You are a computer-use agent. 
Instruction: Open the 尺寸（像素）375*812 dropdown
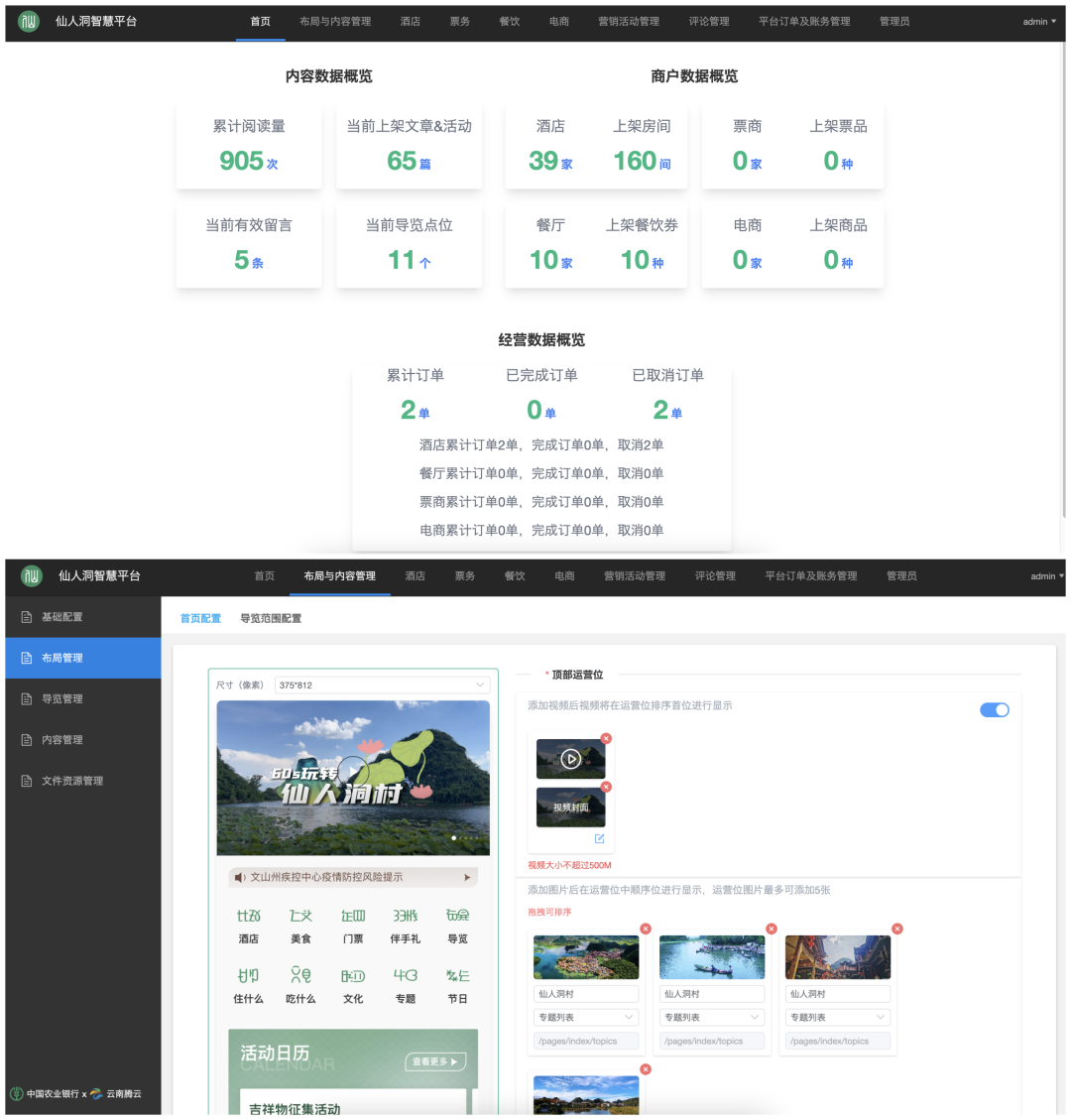(382, 684)
